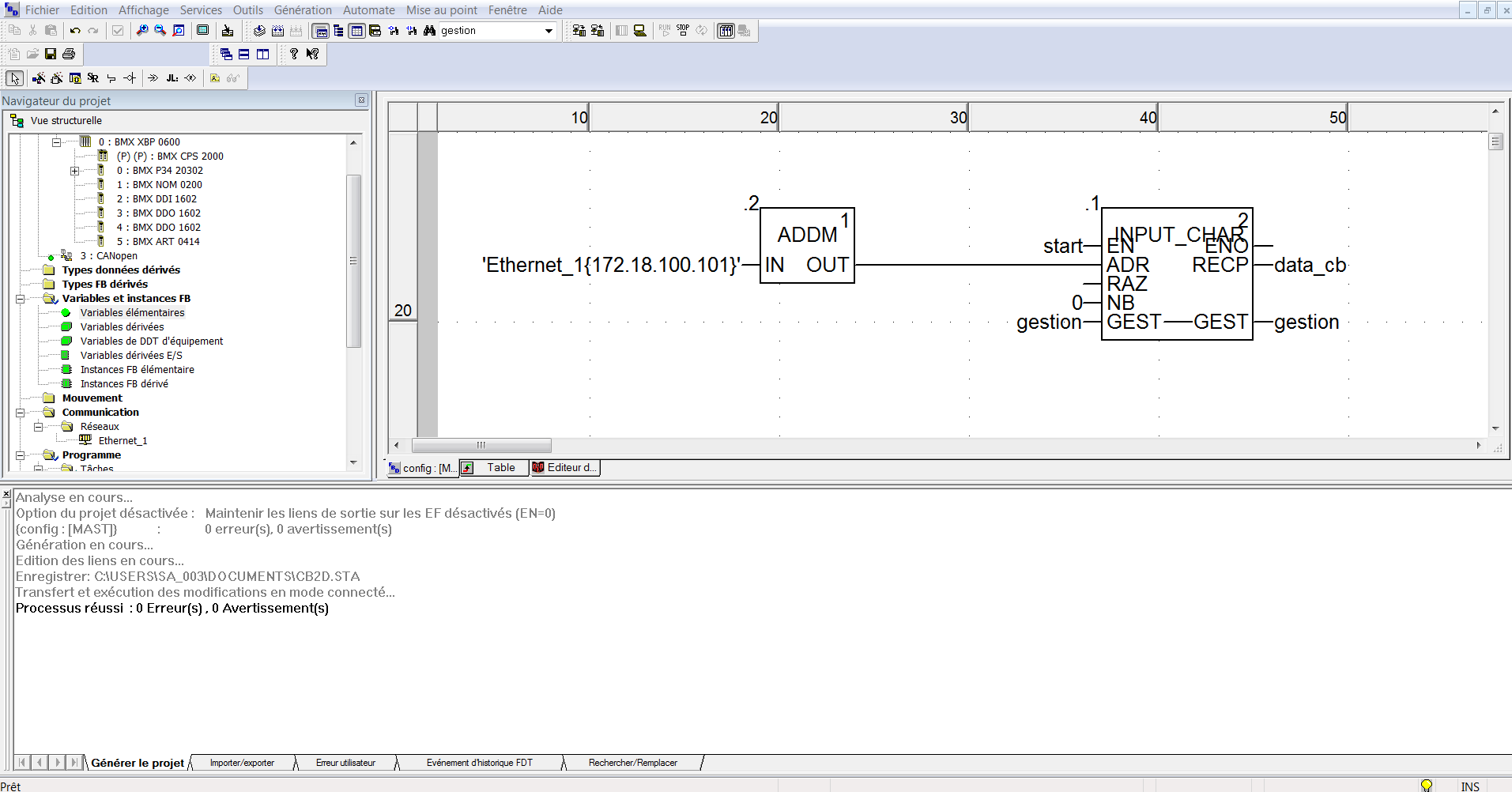The height and width of the screenshot is (792, 1512).
Task: Click the Cascade windows icon
Action: click(x=226, y=55)
